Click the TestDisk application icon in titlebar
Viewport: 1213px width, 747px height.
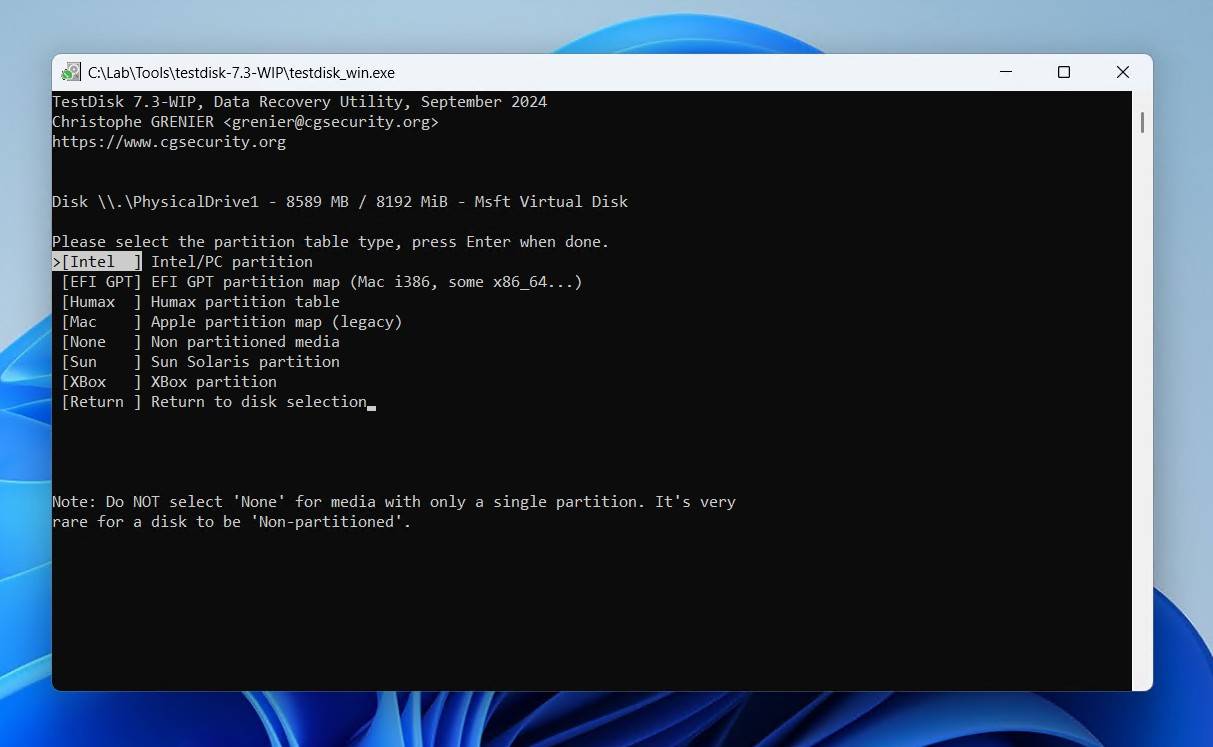(70, 72)
